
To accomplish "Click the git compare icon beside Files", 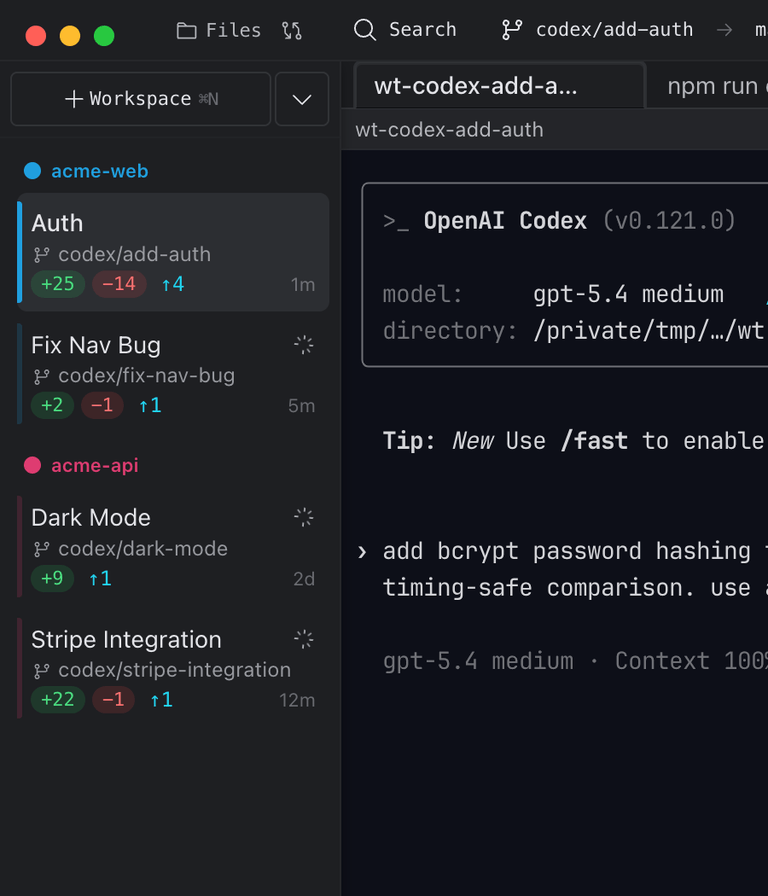I will 292,30.
